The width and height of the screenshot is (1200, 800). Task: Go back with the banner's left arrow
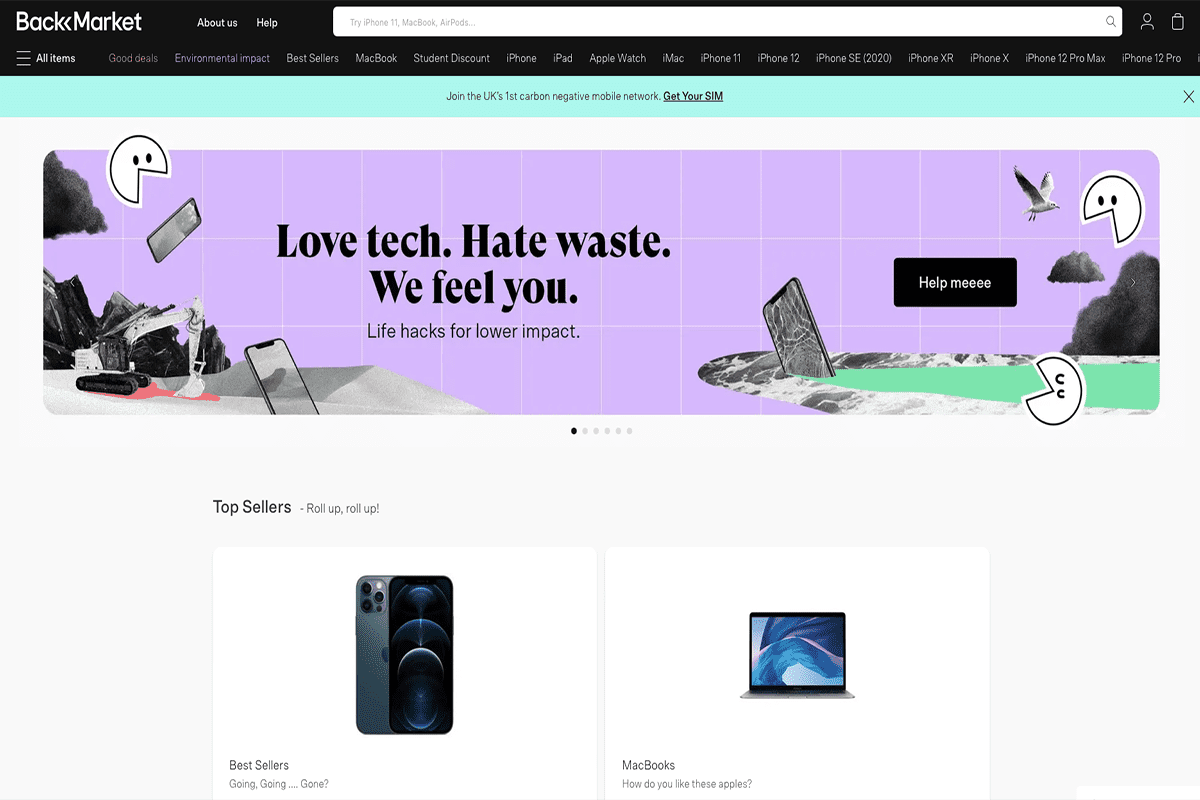click(x=72, y=283)
